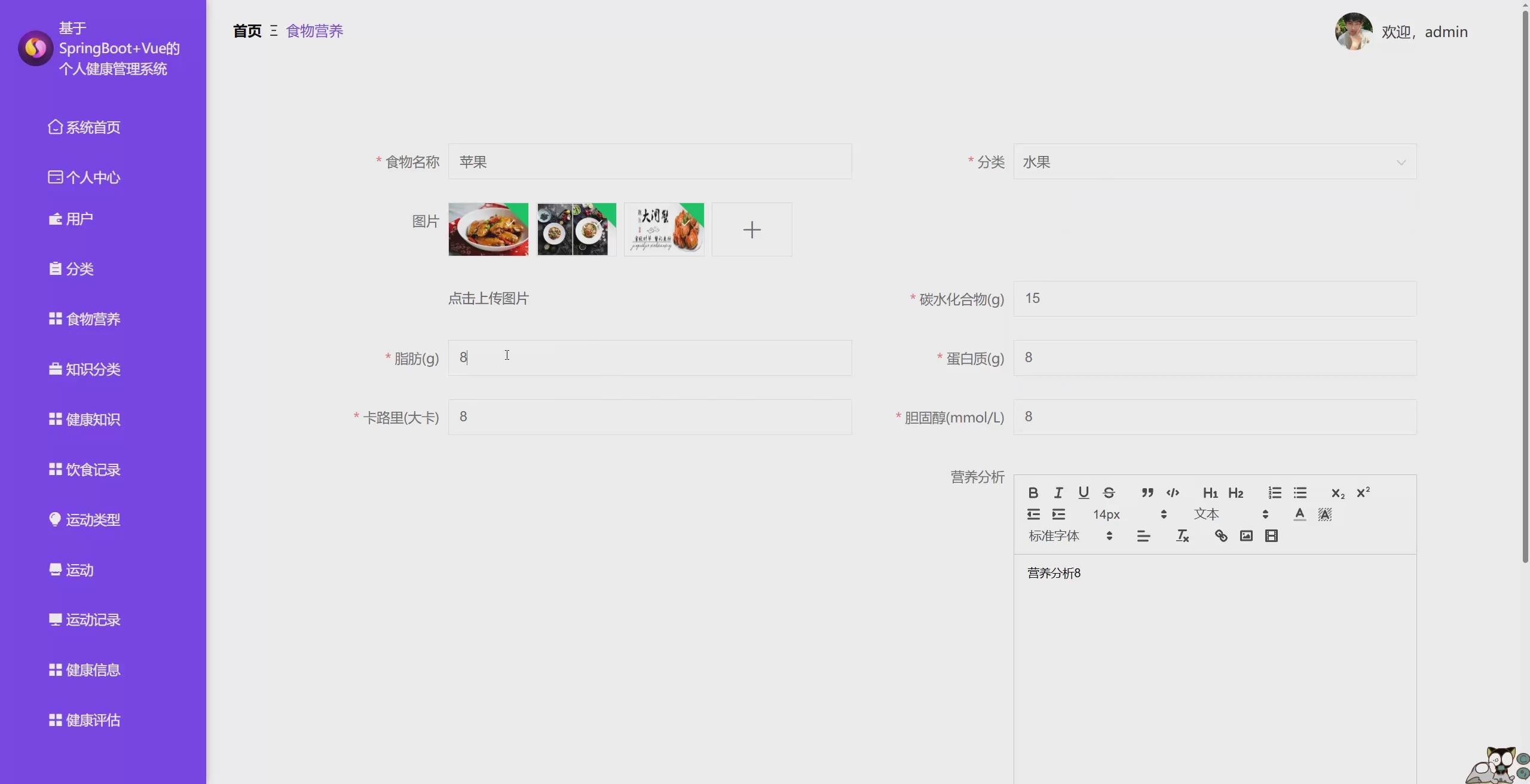Apply superscript formatting in the editor
This screenshot has height=784, width=1530.
pyautogui.click(x=1363, y=492)
